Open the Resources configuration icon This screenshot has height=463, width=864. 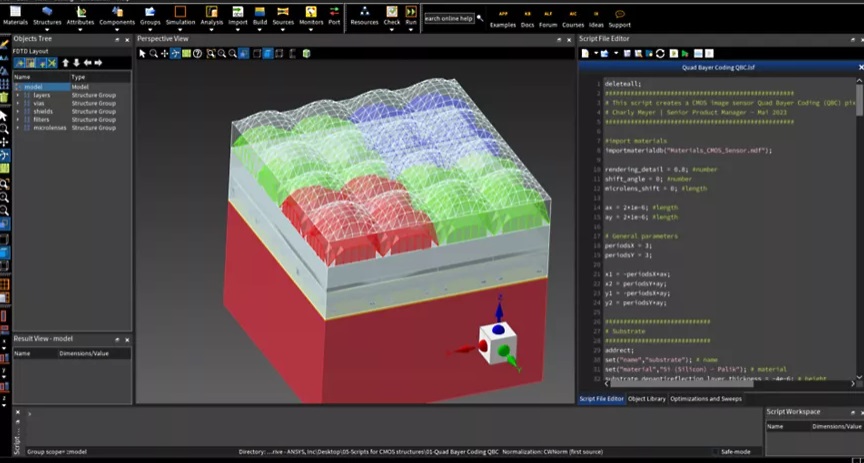click(x=364, y=12)
